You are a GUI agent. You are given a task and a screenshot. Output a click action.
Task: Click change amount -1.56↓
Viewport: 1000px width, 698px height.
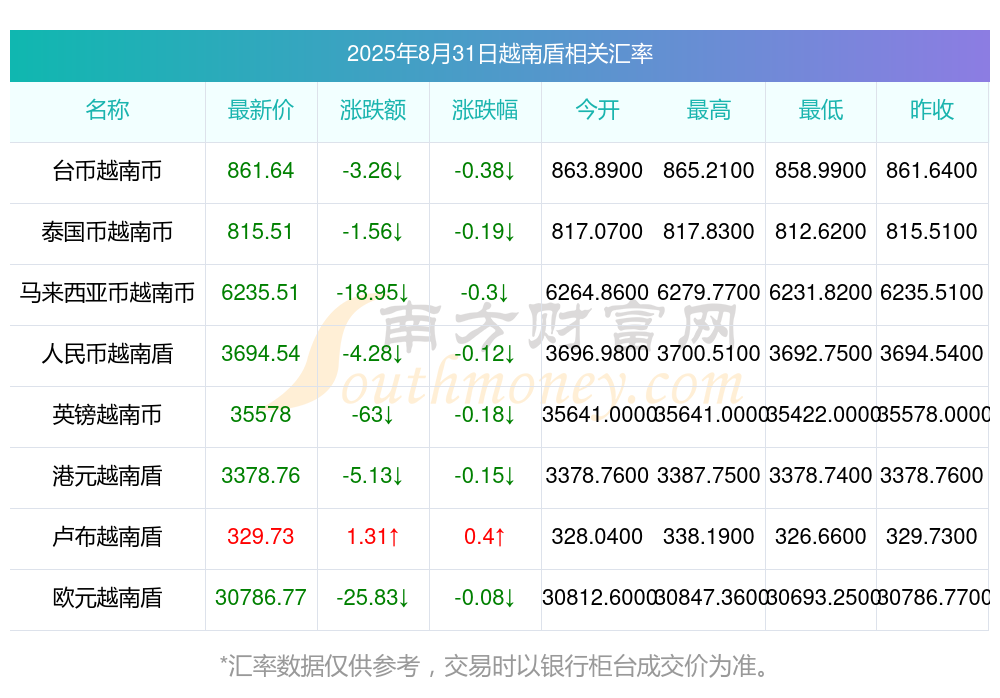(x=372, y=231)
